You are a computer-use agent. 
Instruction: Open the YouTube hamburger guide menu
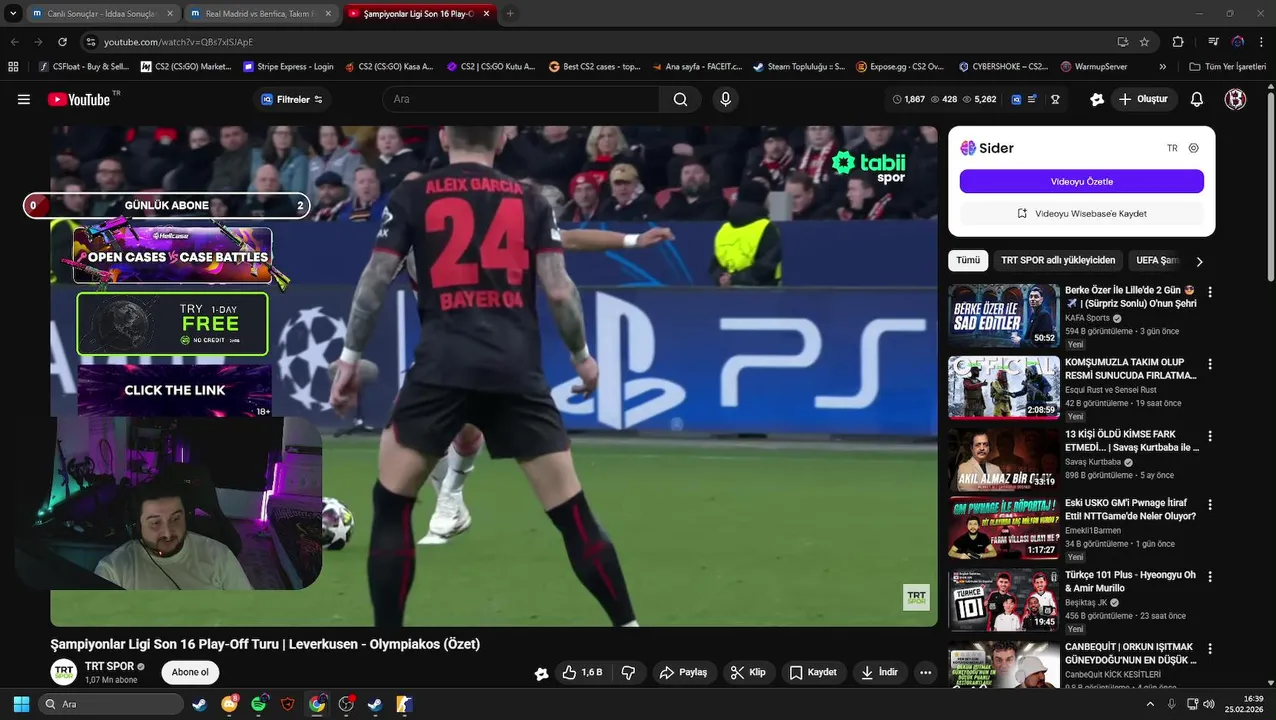click(24, 99)
